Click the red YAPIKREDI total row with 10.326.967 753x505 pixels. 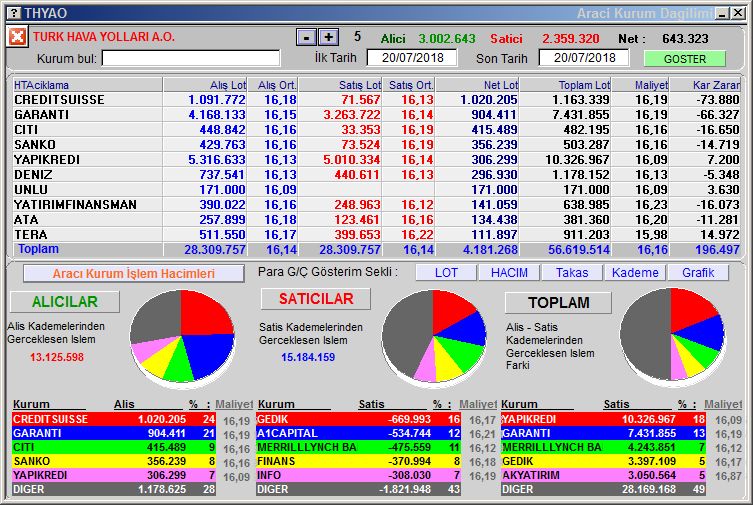[604, 419]
